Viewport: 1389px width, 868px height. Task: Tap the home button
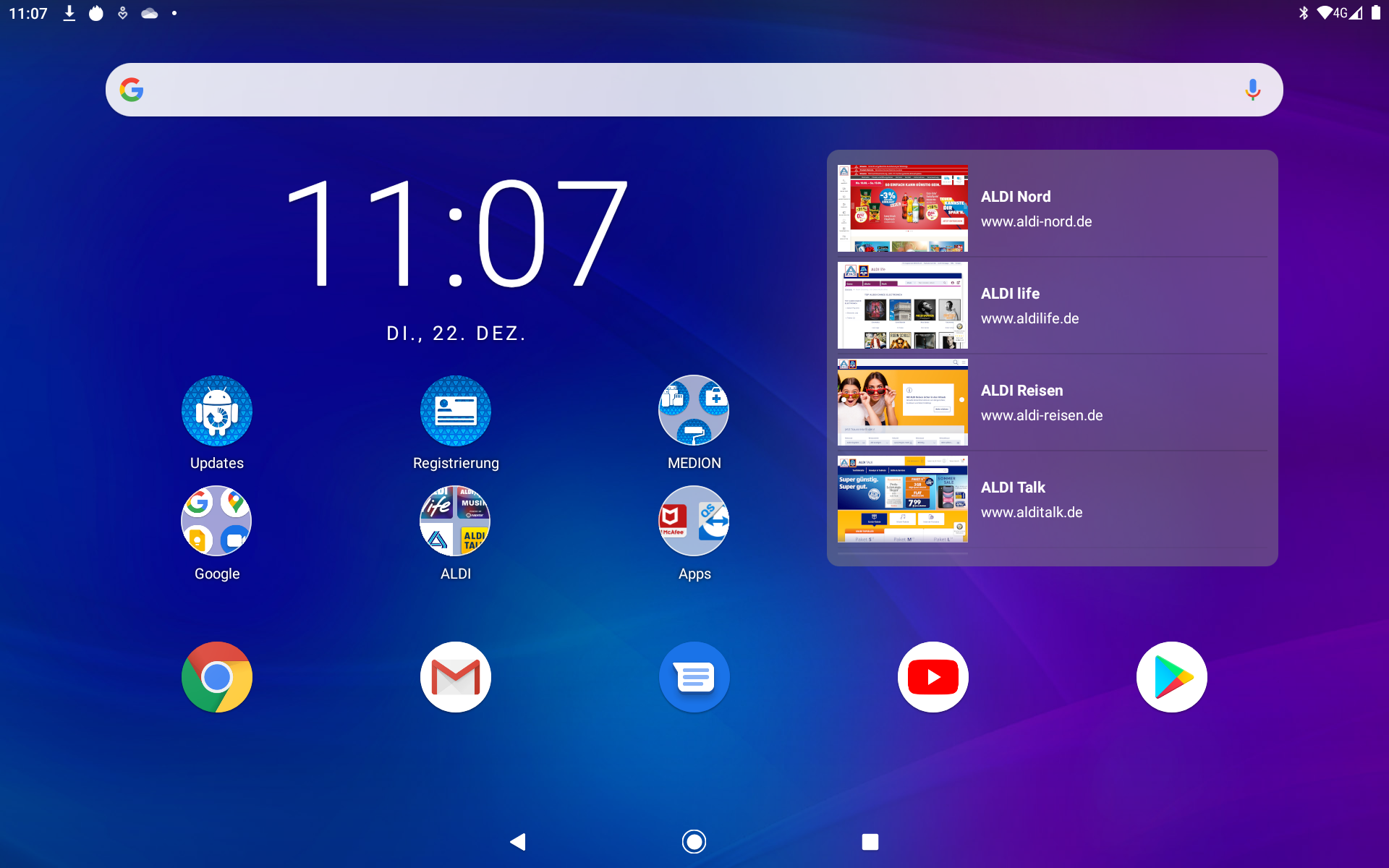pos(694,838)
